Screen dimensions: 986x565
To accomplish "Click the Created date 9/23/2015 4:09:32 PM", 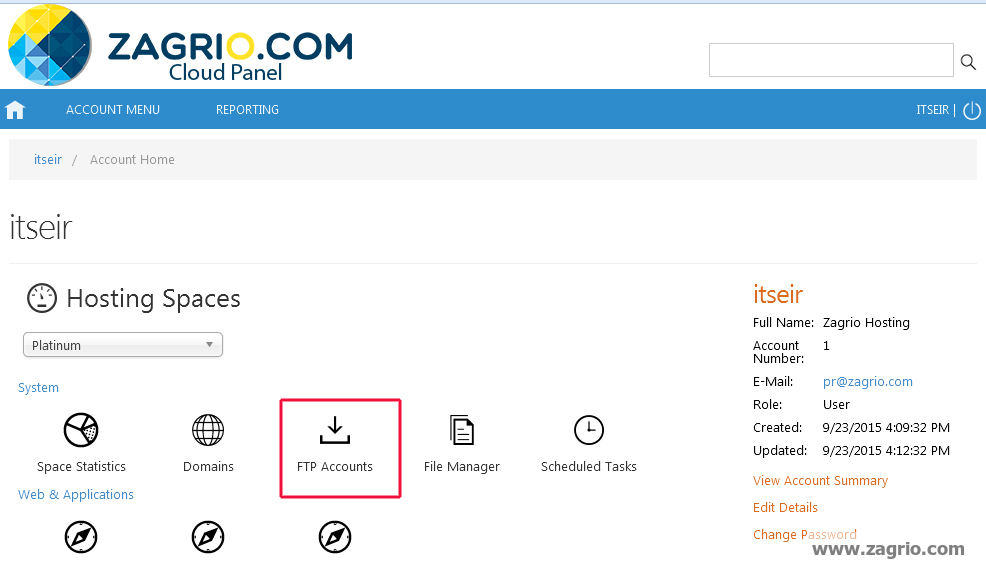I will [x=886, y=428].
